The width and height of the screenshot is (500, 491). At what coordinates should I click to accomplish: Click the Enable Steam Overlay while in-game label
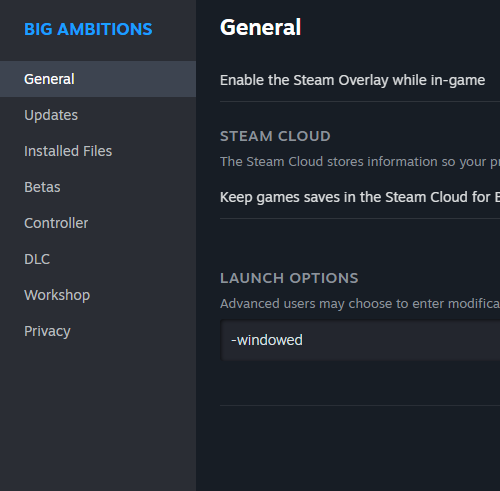point(352,80)
